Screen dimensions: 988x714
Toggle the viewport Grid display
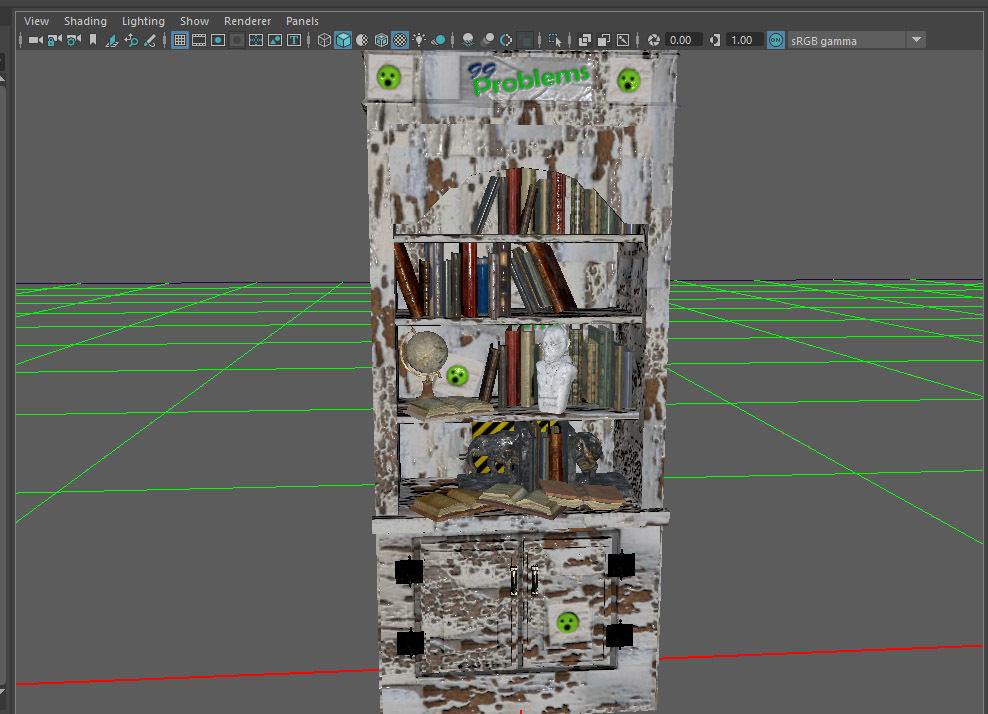180,40
